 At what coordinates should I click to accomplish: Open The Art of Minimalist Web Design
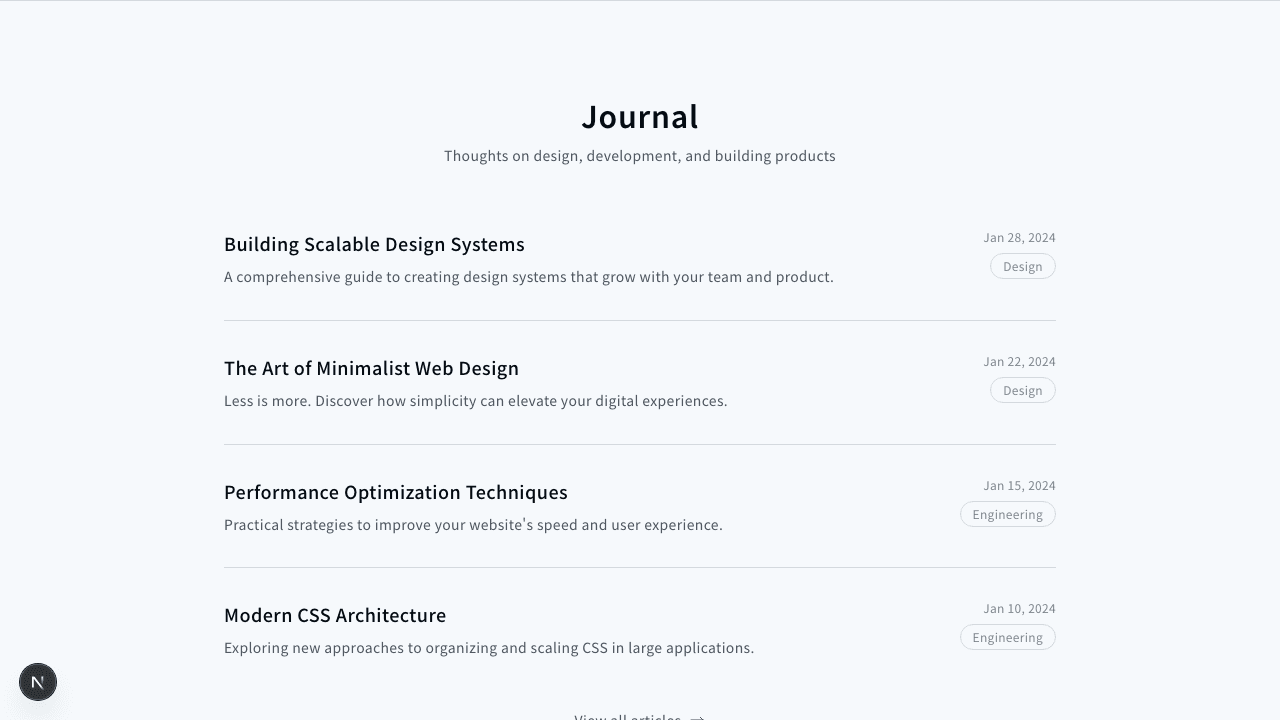[x=371, y=369]
